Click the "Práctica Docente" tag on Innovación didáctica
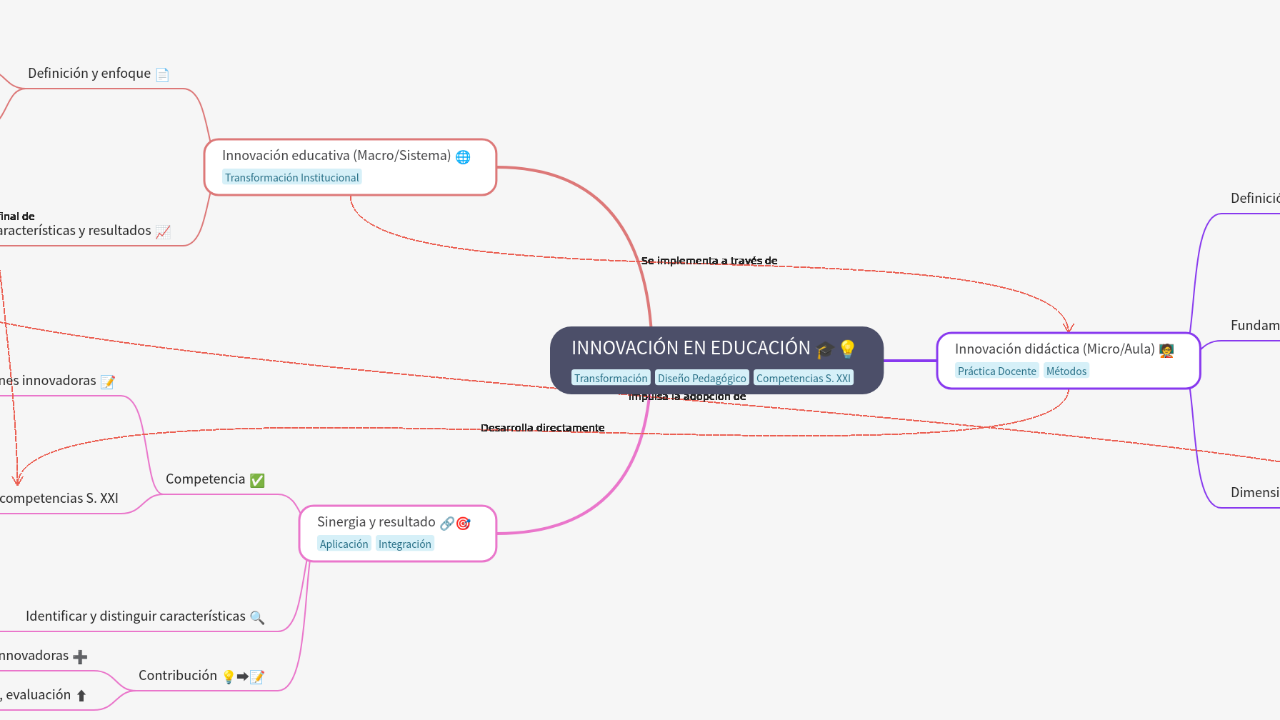 point(996,370)
